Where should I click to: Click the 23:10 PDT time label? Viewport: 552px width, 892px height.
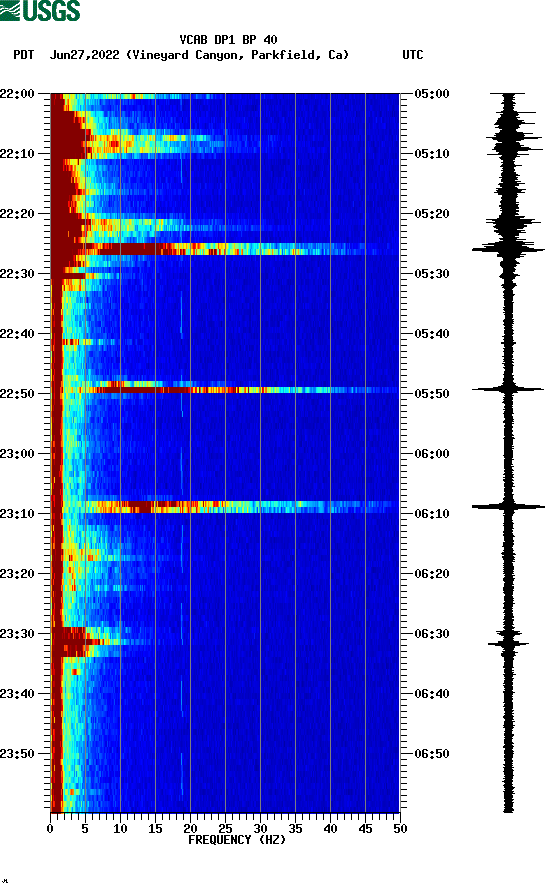pyautogui.click(x=17, y=514)
